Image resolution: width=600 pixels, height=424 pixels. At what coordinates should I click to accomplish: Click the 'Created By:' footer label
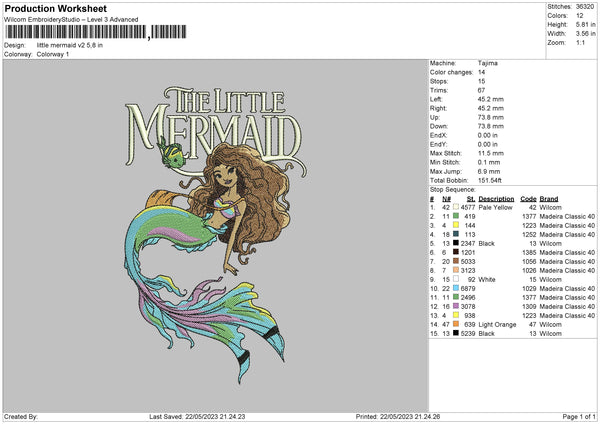coord(21,416)
